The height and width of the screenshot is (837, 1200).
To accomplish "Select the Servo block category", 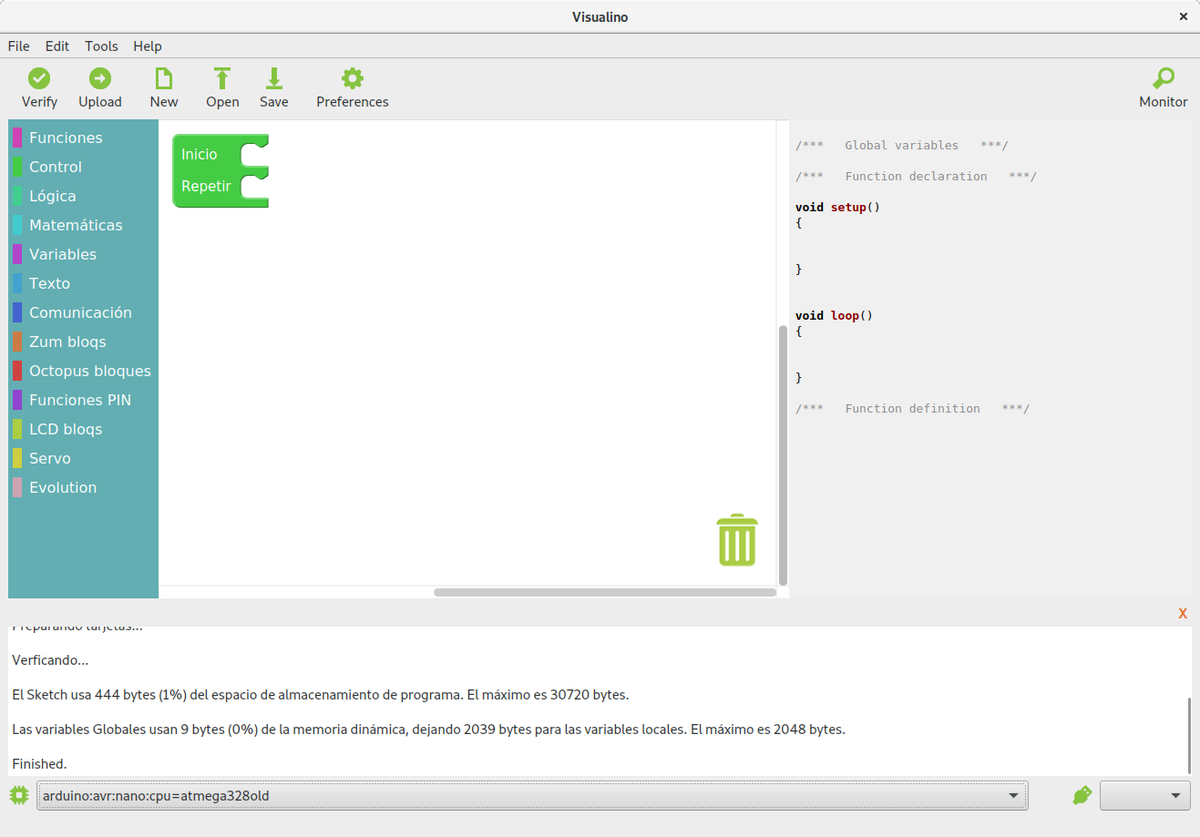I will [x=83, y=458].
